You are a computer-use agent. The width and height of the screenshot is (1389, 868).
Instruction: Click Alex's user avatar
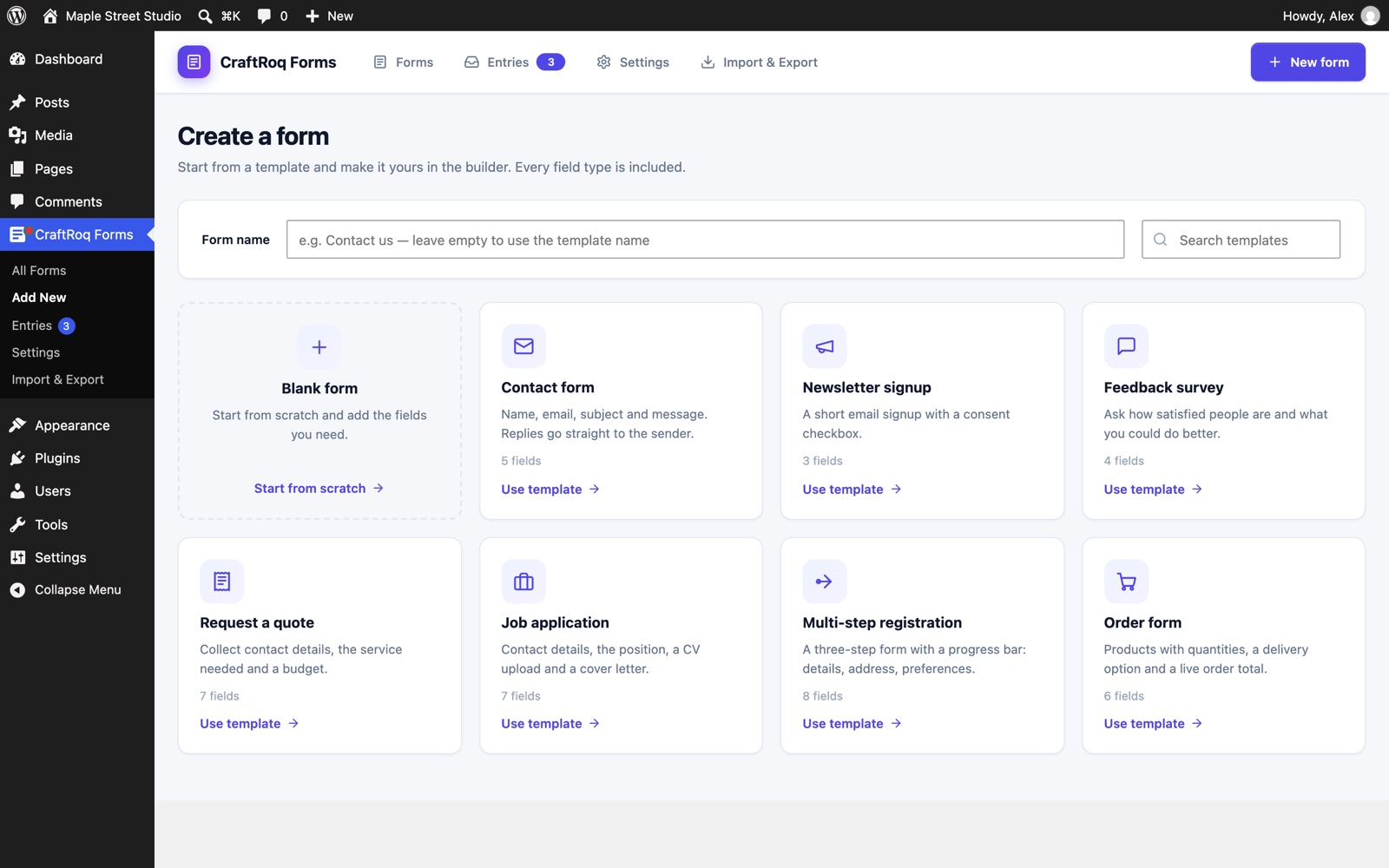[1370, 16]
